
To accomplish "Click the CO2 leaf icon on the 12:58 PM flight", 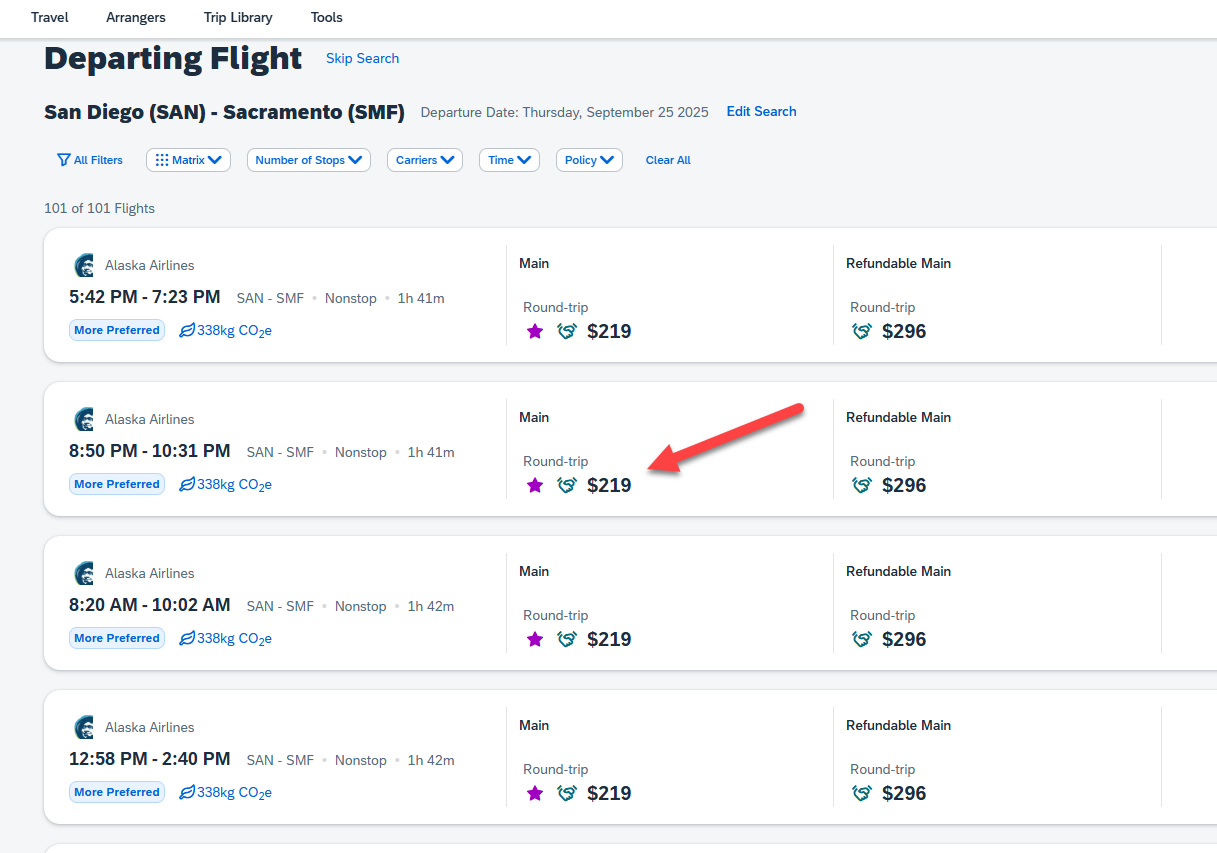I will pyautogui.click(x=186, y=792).
